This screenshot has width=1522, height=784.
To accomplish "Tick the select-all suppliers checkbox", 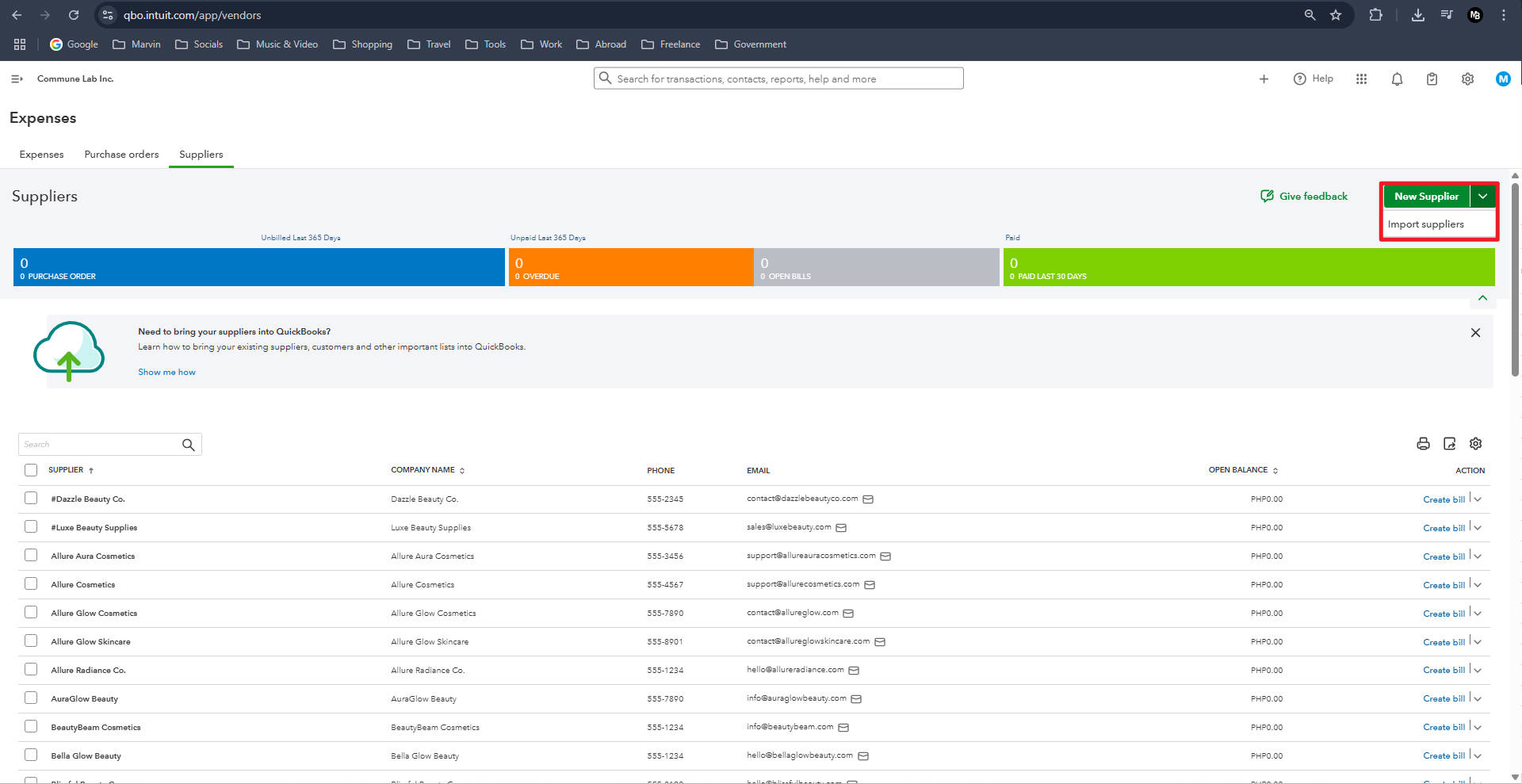I will (x=31, y=470).
